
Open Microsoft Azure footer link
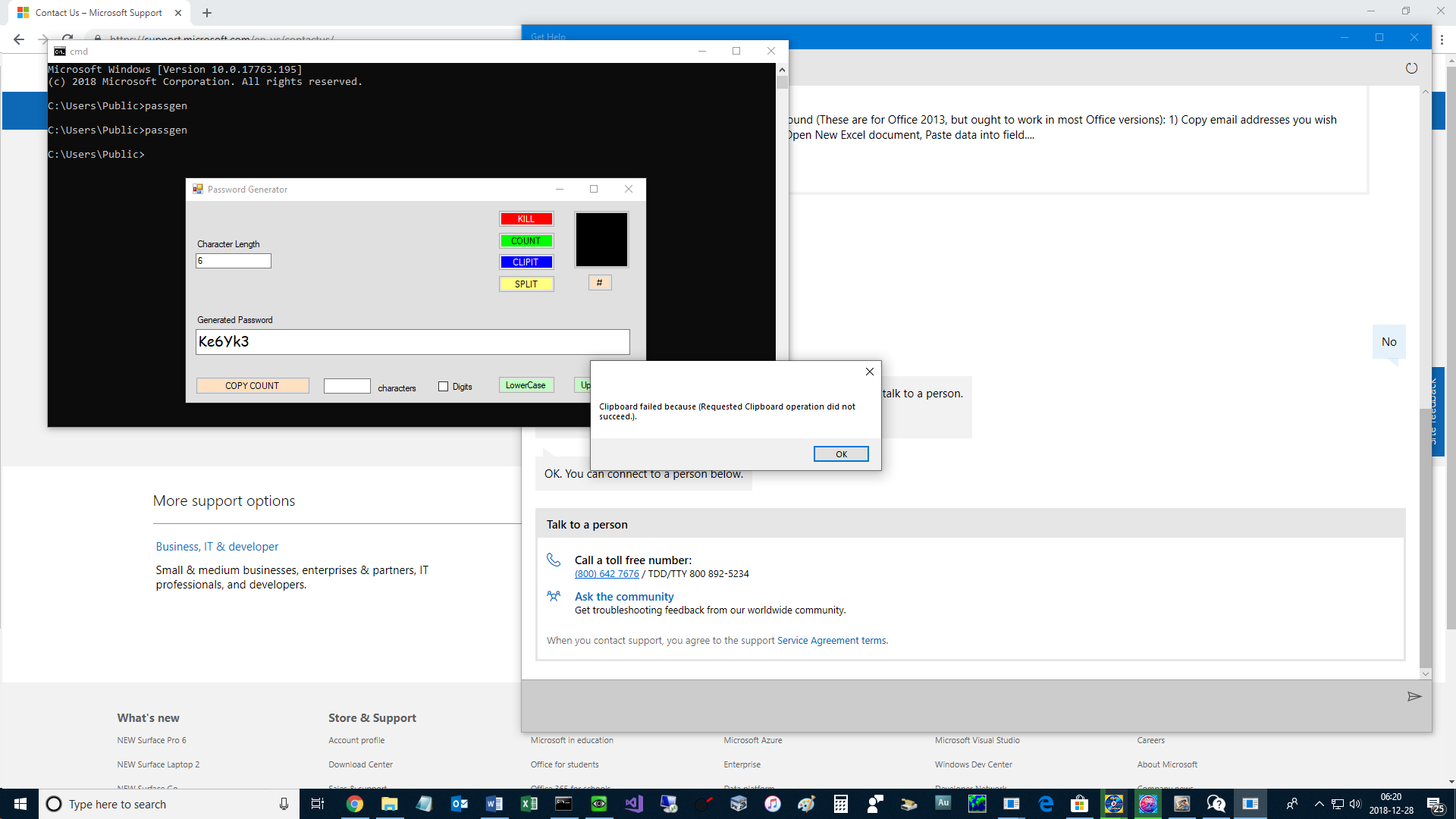(753, 740)
